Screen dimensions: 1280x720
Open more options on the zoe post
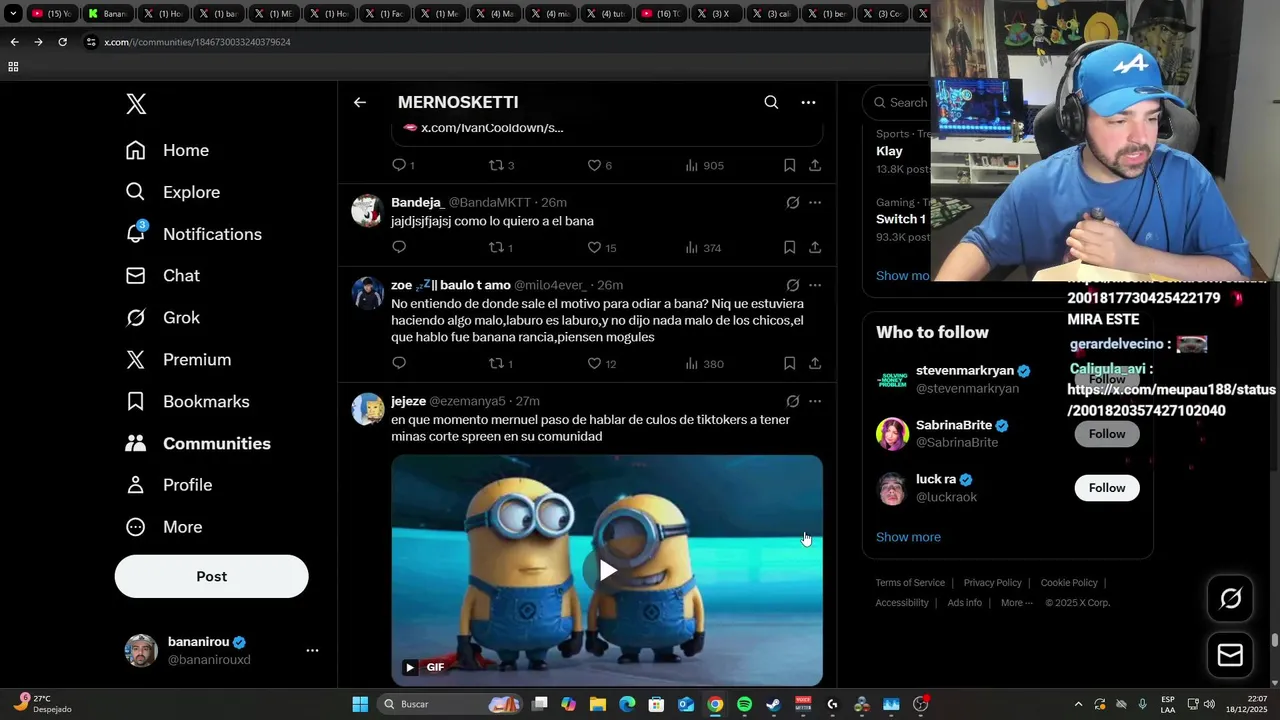click(x=815, y=285)
